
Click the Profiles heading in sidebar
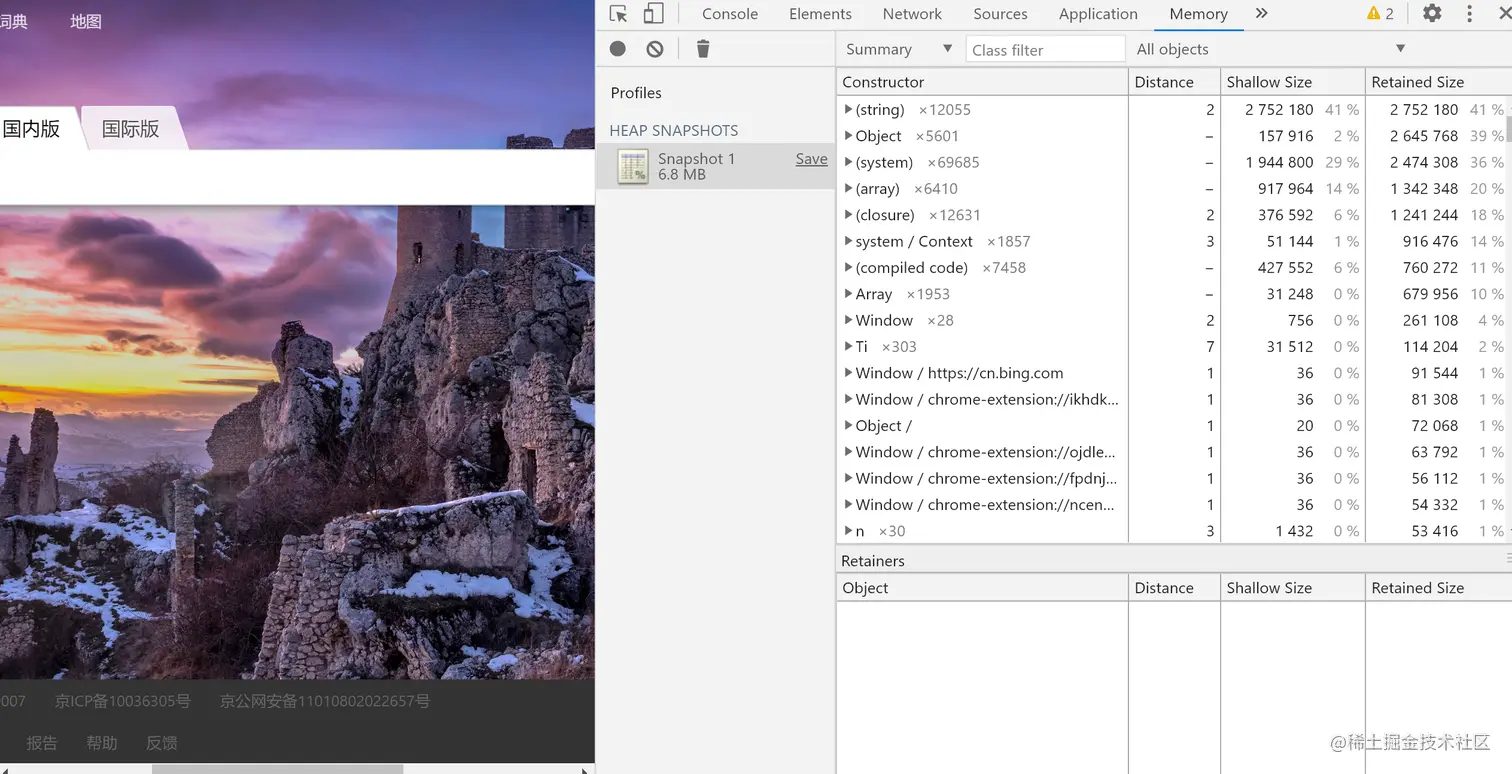[636, 93]
